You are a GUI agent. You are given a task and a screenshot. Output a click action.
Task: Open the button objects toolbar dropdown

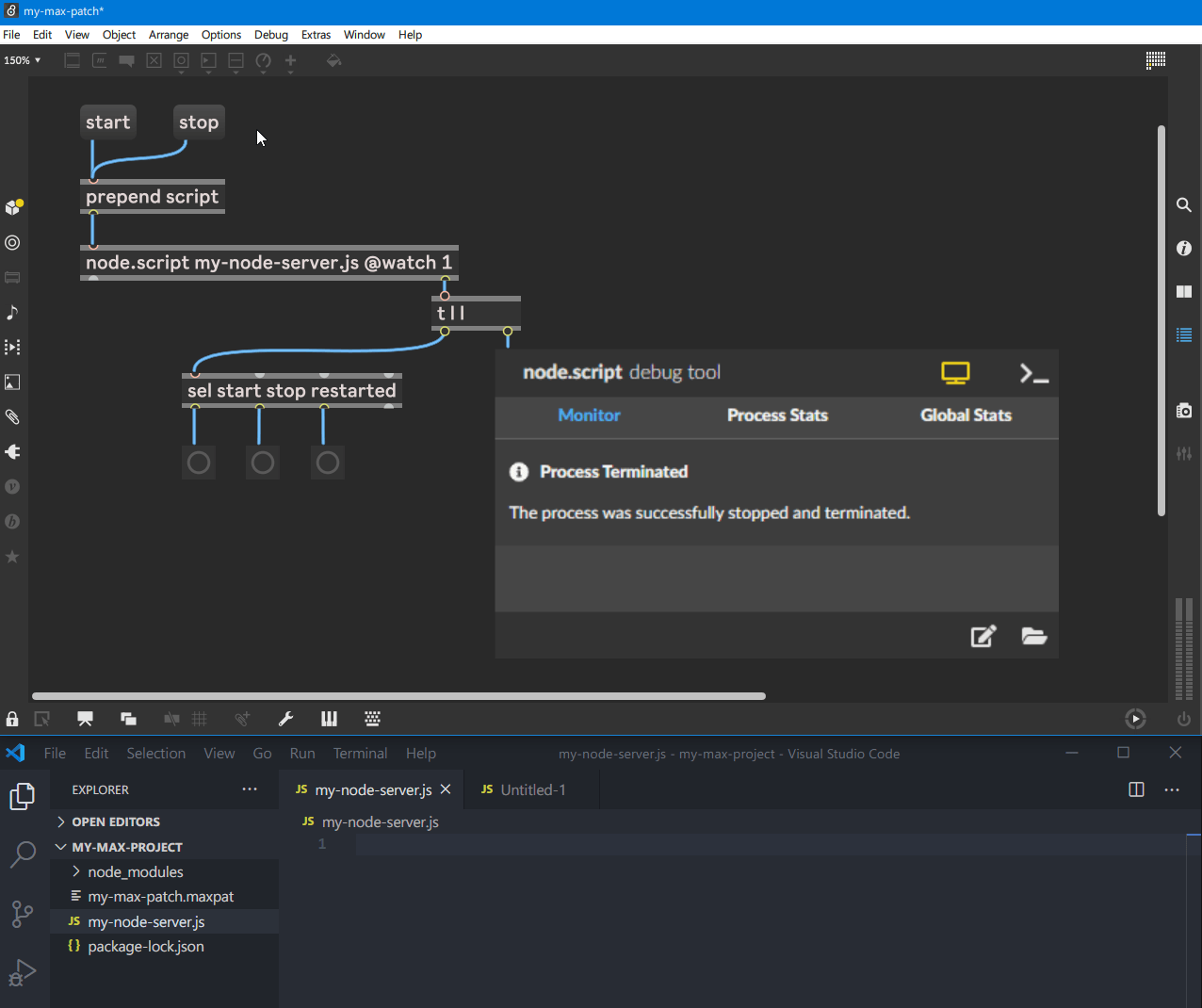point(181,60)
